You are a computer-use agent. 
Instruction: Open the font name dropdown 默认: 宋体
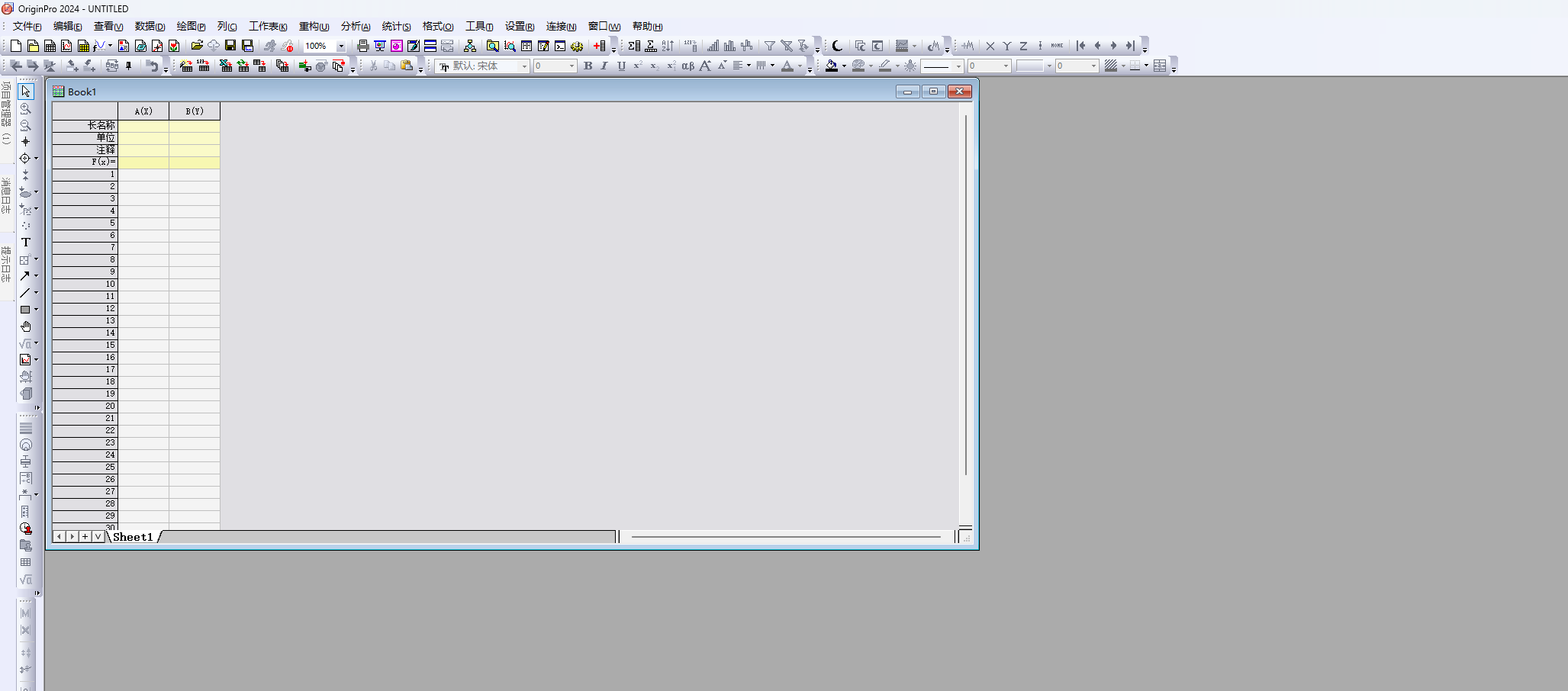(x=524, y=66)
